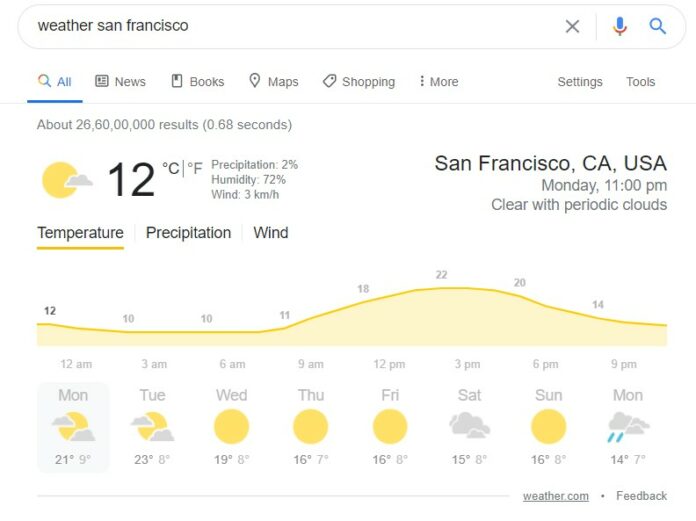Send Feedback about the weather card
This screenshot has width=696, height=521.
(x=641, y=496)
